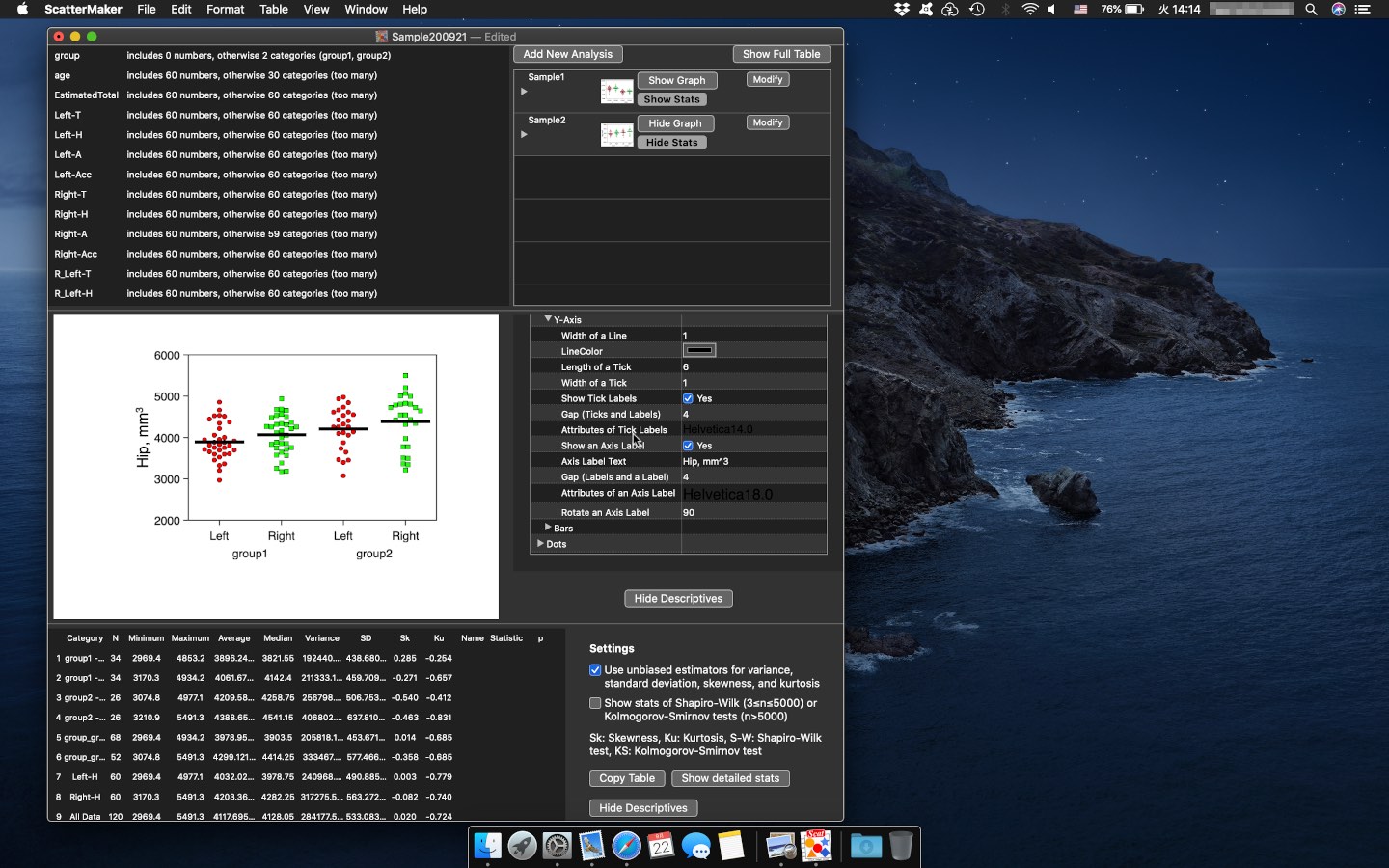
Task: Click the Time Machine menu bar icon
Action: [977, 10]
